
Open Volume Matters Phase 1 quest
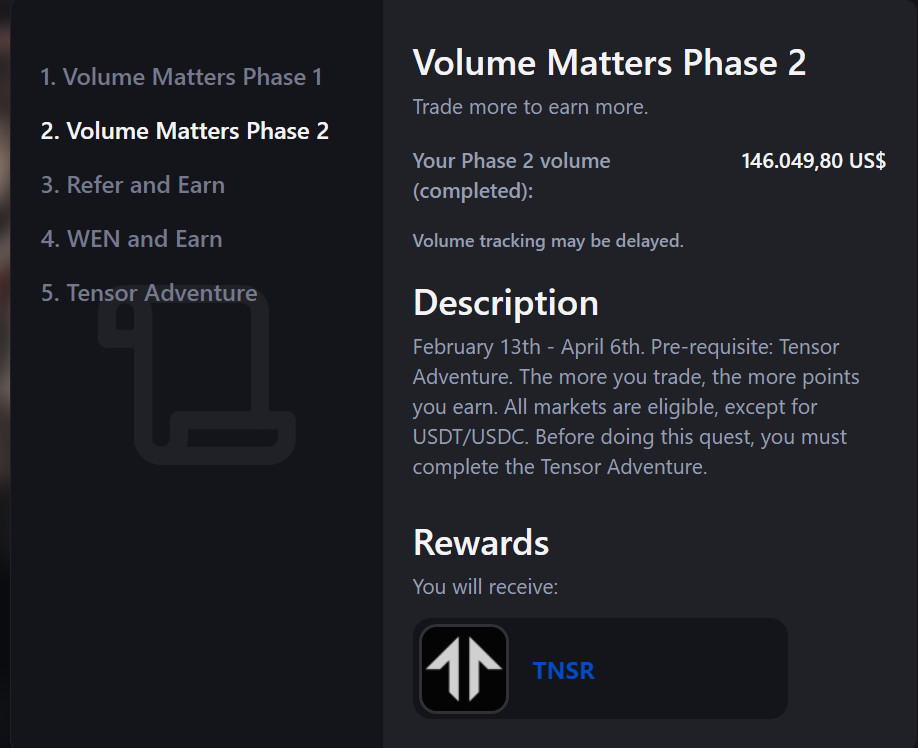(x=181, y=77)
